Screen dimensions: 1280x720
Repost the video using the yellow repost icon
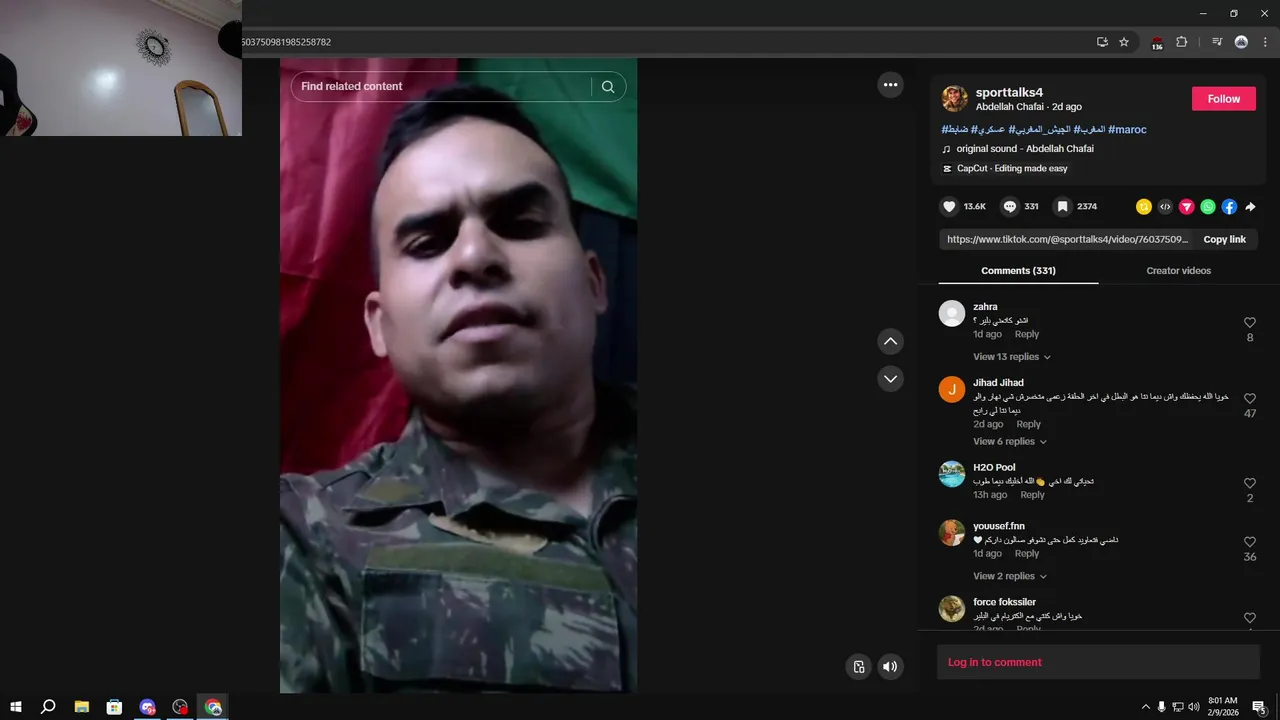tap(1144, 207)
